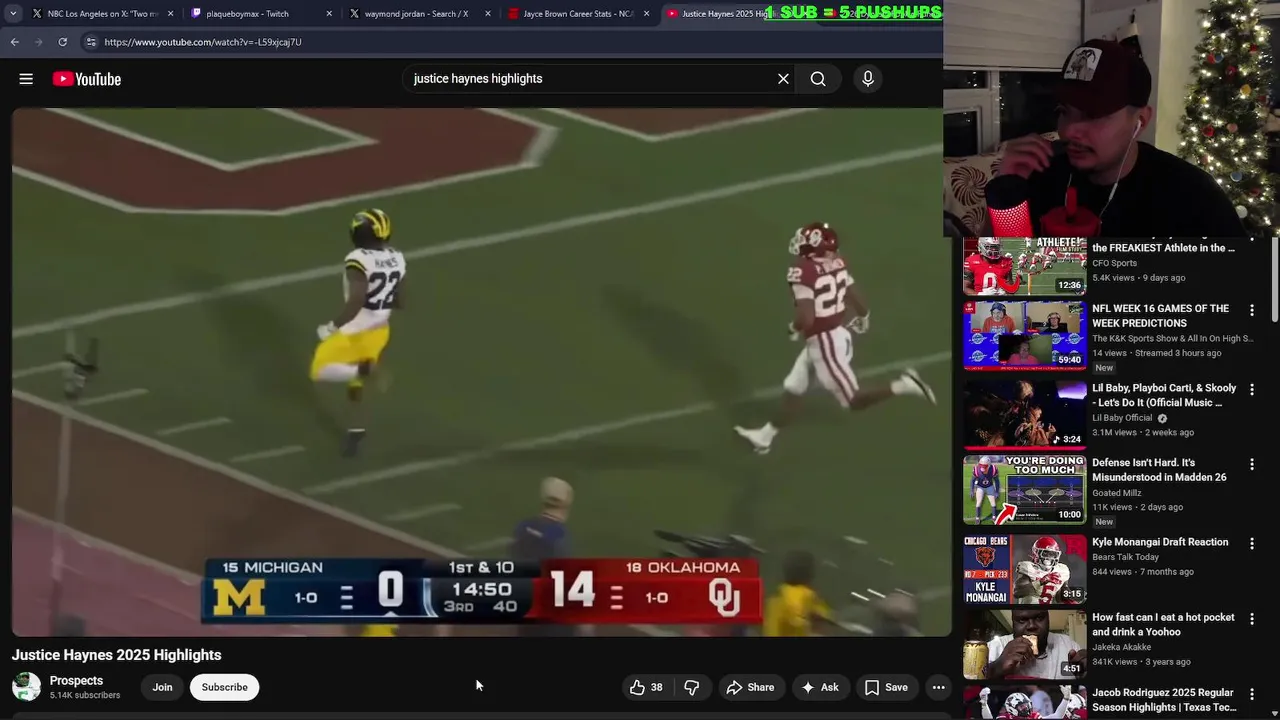
Task: Open options menu for Kyle Monangai video
Action: click(x=1251, y=543)
